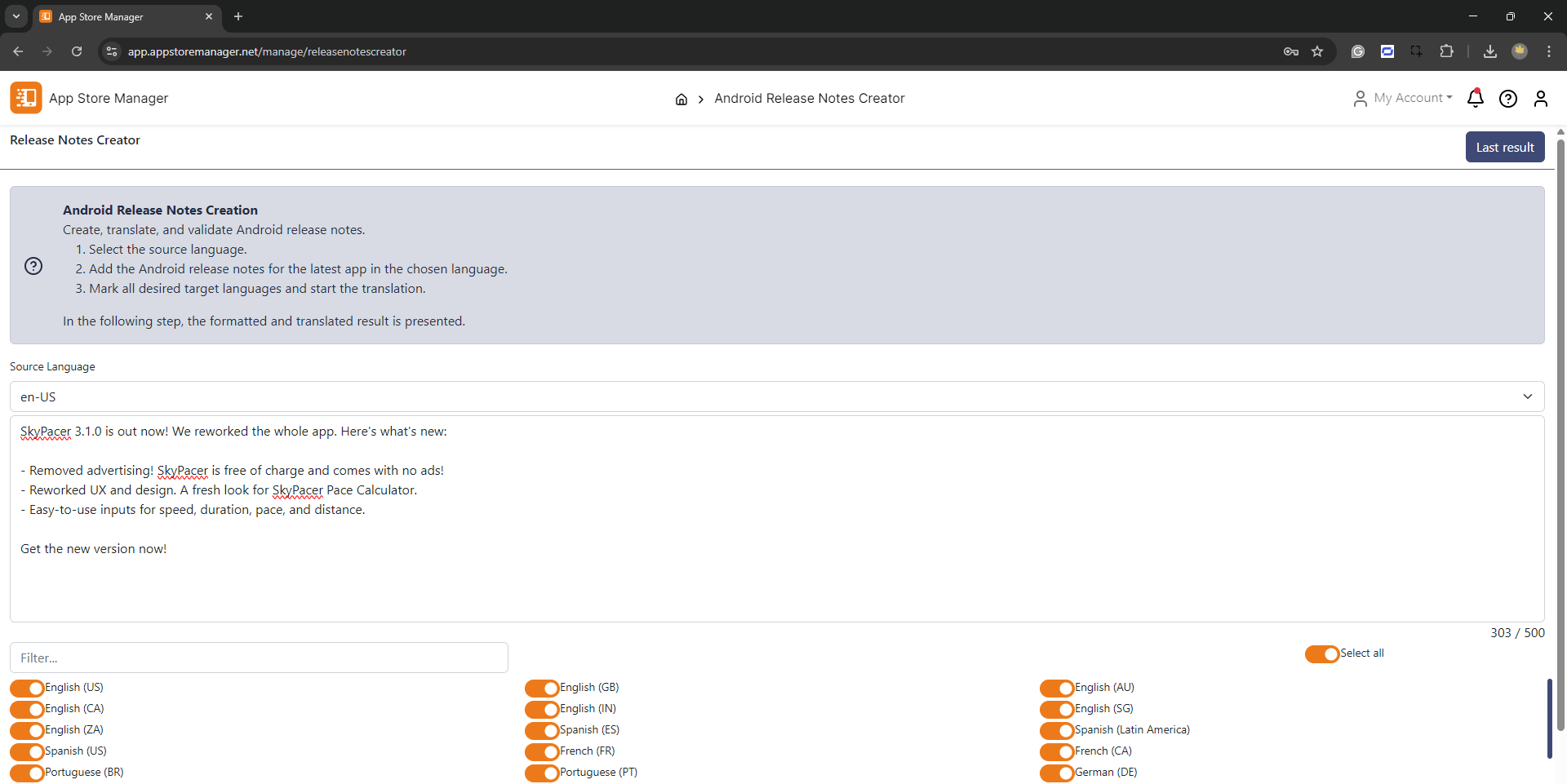Switch to the App Store Manager browser tab
Image resolution: width=1567 pixels, height=784 pixels.
pyautogui.click(x=122, y=16)
